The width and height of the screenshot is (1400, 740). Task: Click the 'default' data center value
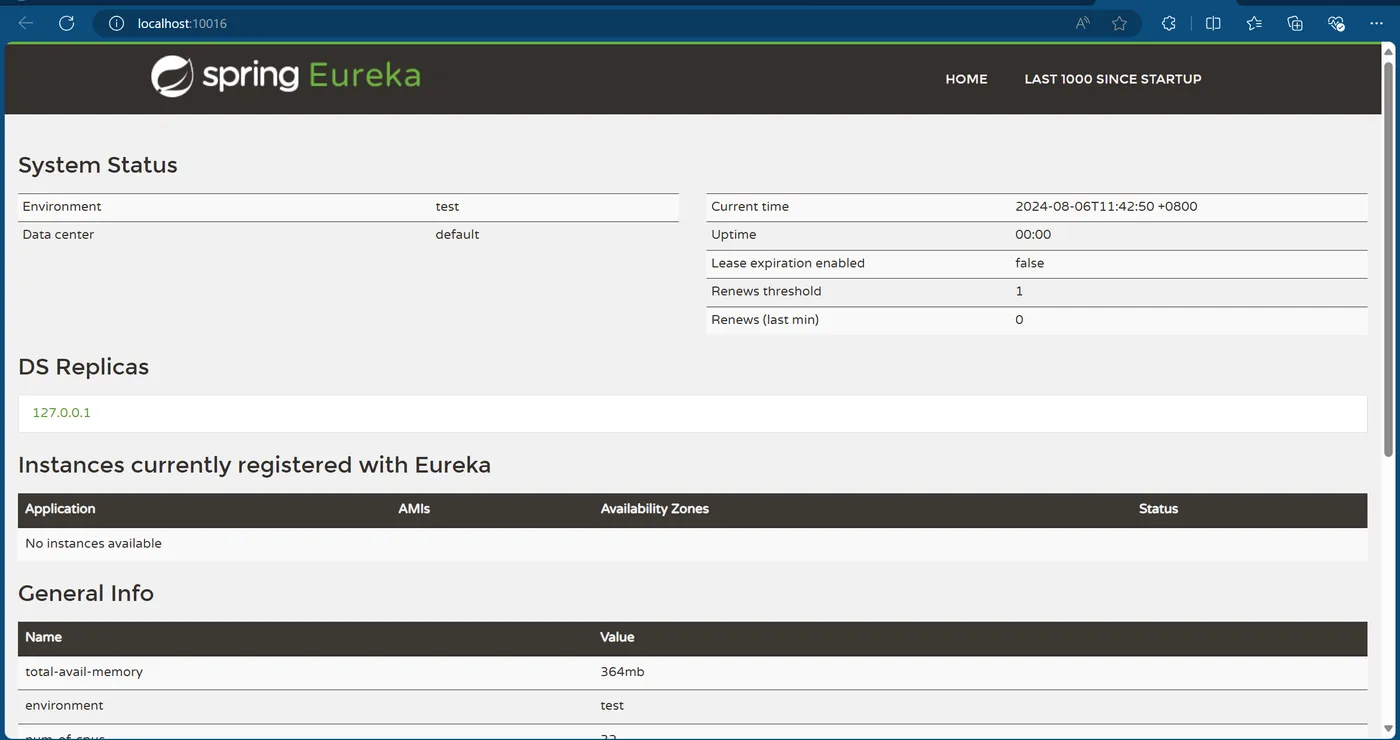point(457,234)
